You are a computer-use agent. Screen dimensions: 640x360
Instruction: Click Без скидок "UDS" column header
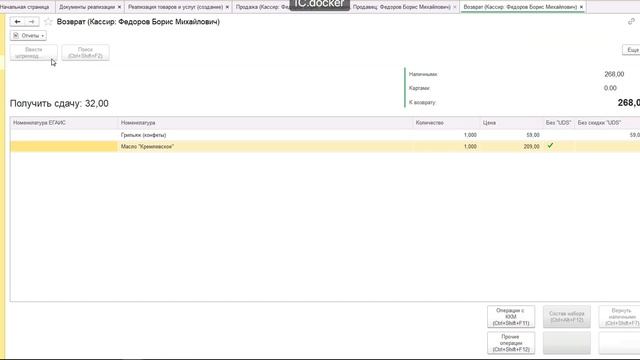pos(607,123)
